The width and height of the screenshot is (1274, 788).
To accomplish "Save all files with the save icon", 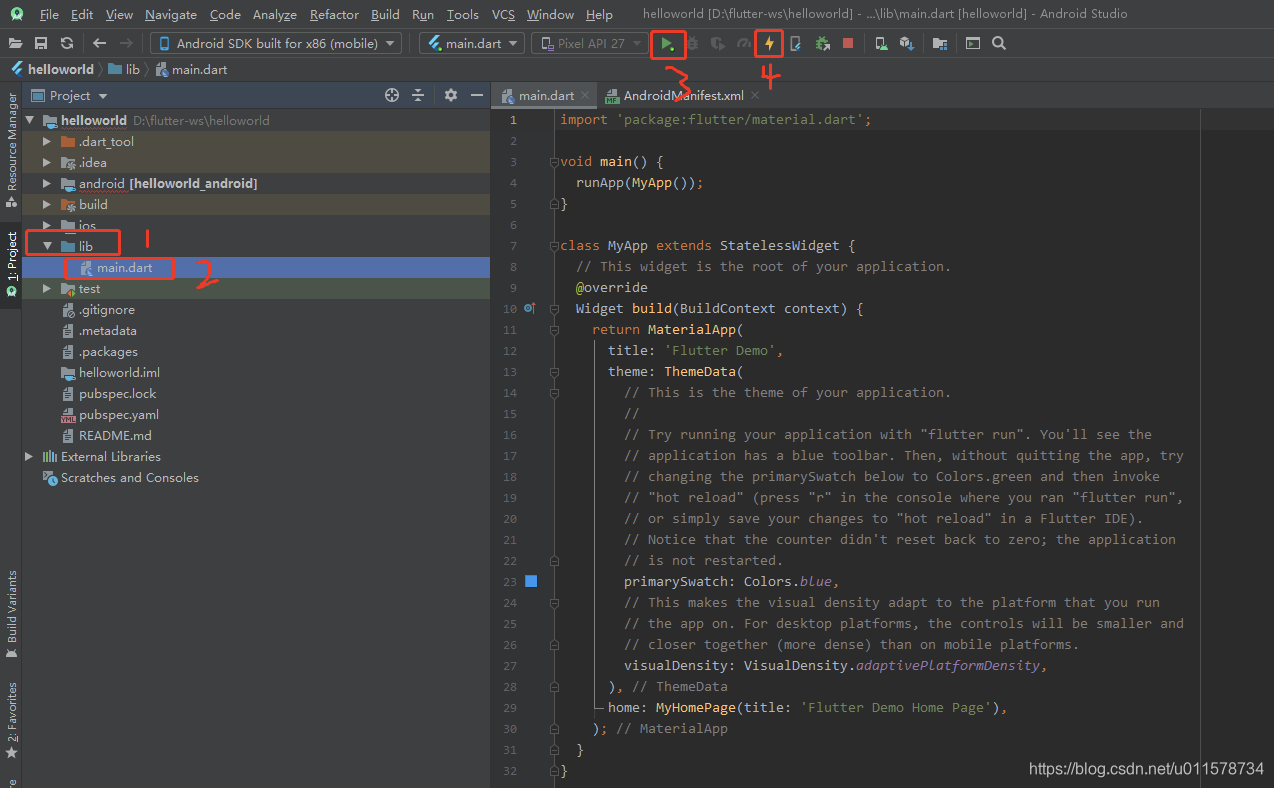I will point(41,43).
